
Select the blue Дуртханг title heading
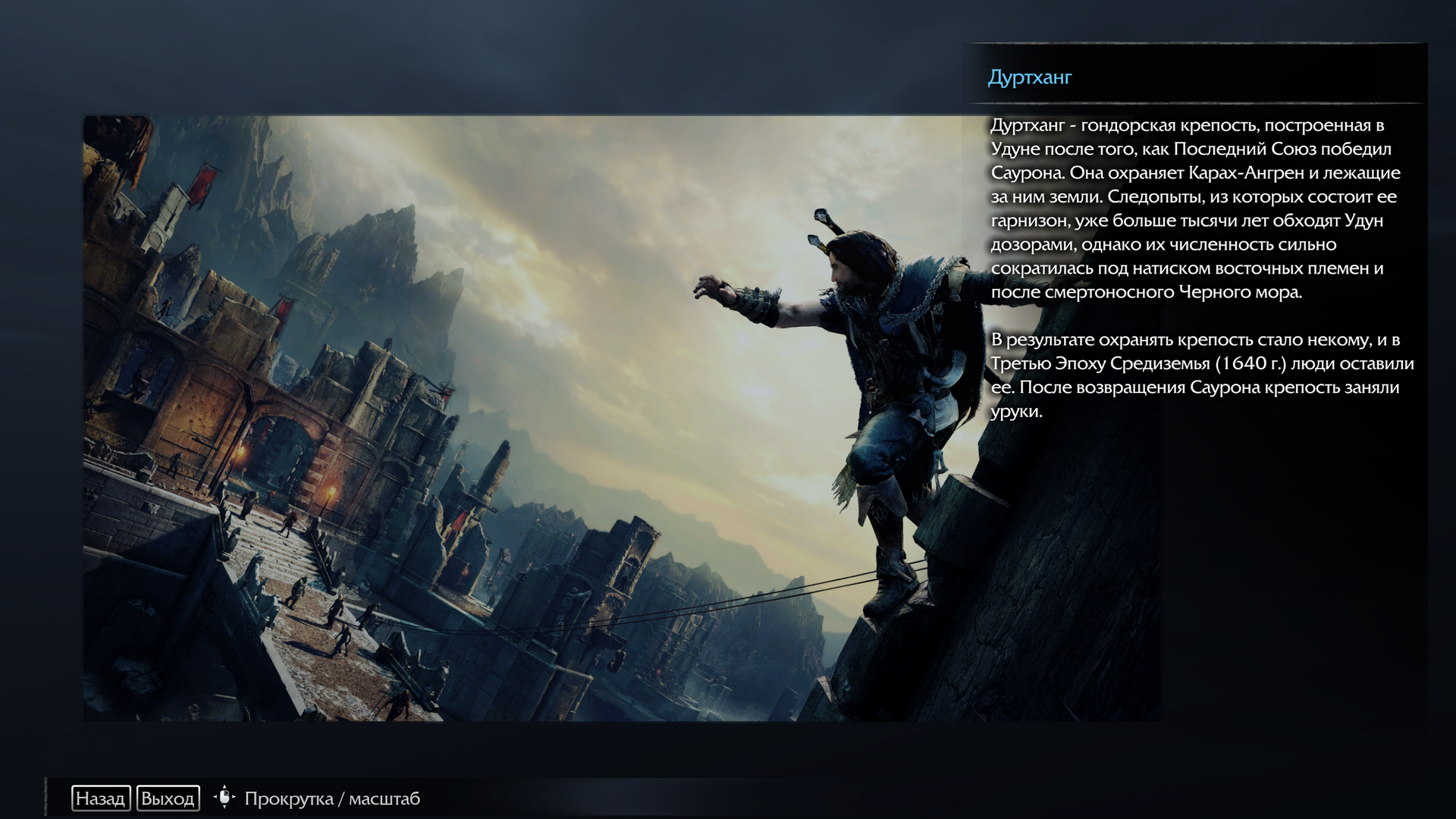click(1029, 77)
